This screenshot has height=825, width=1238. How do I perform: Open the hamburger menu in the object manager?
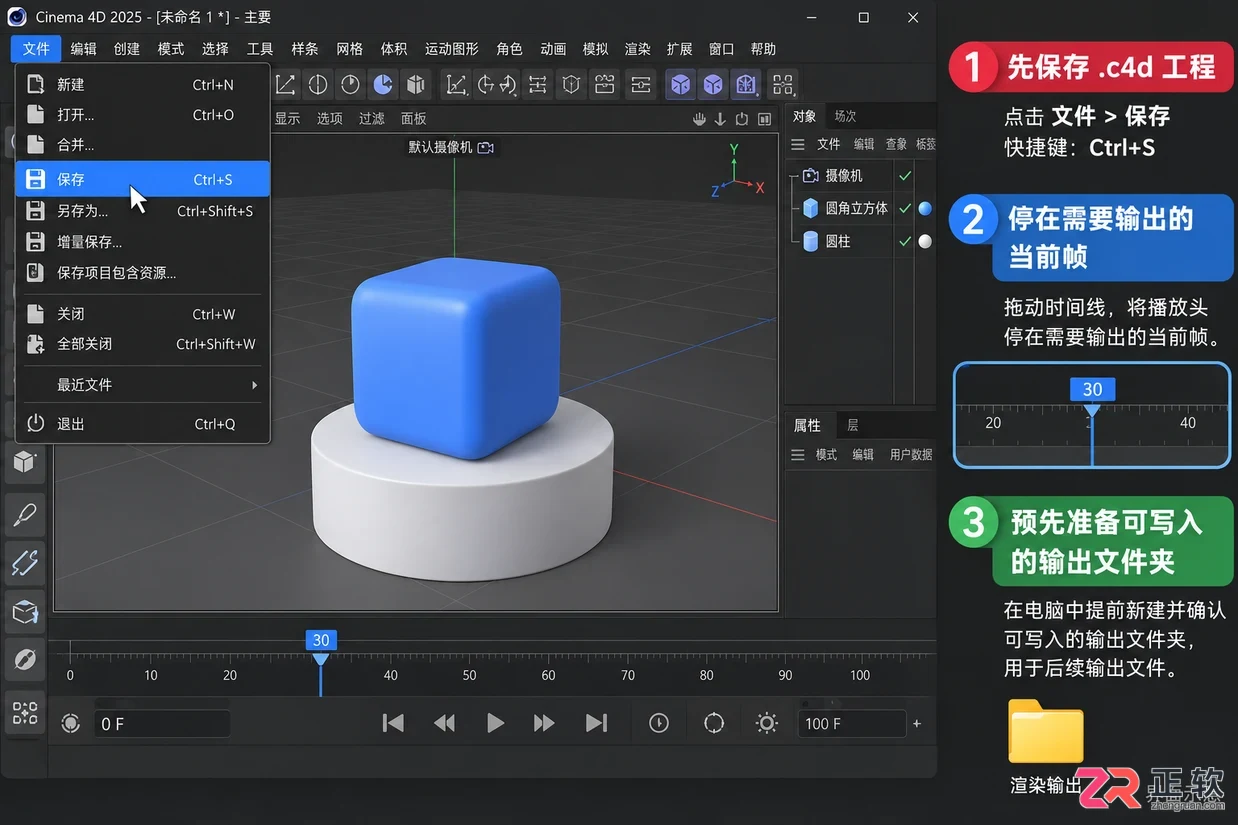coord(798,144)
